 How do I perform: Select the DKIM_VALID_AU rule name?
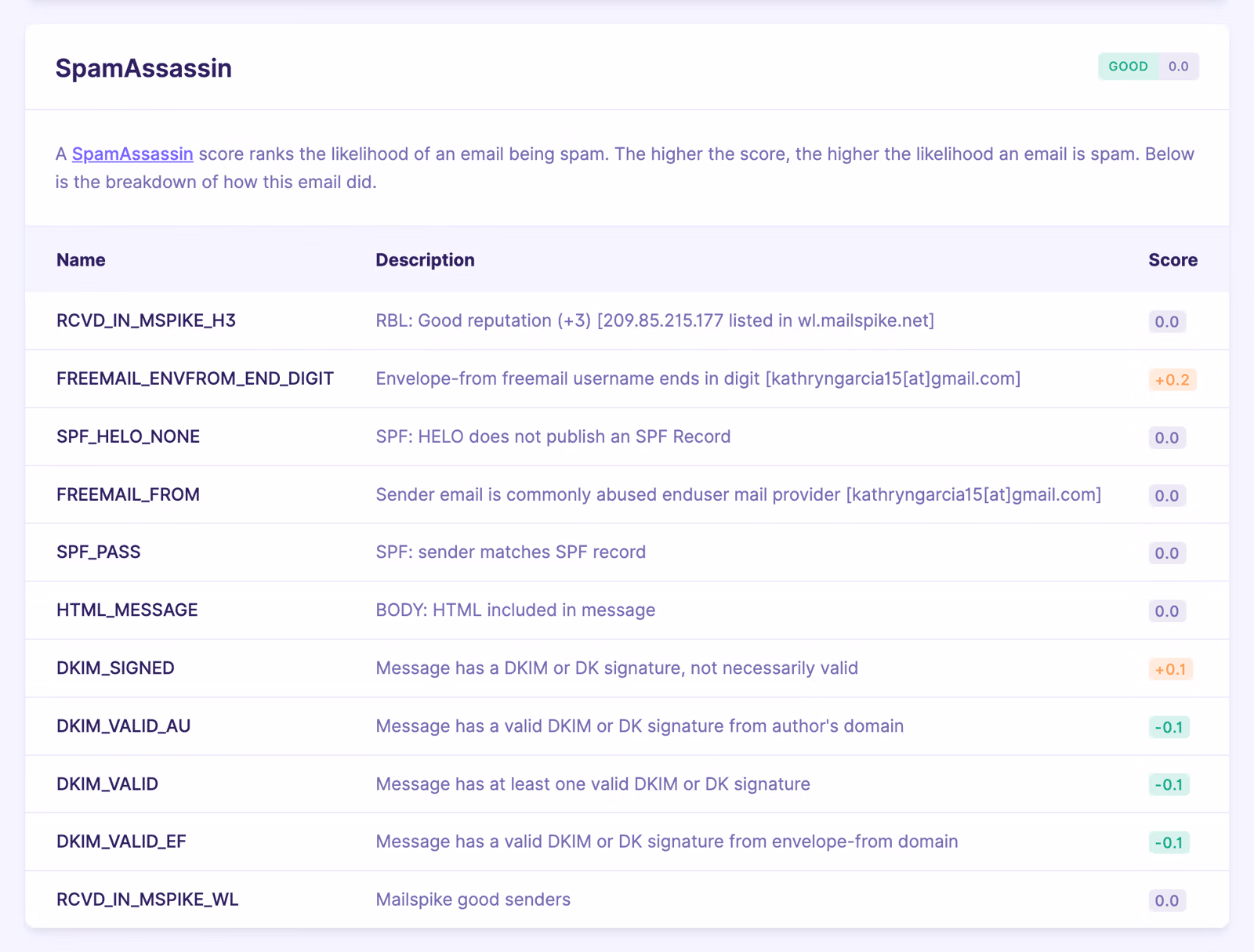pyautogui.click(x=124, y=726)
